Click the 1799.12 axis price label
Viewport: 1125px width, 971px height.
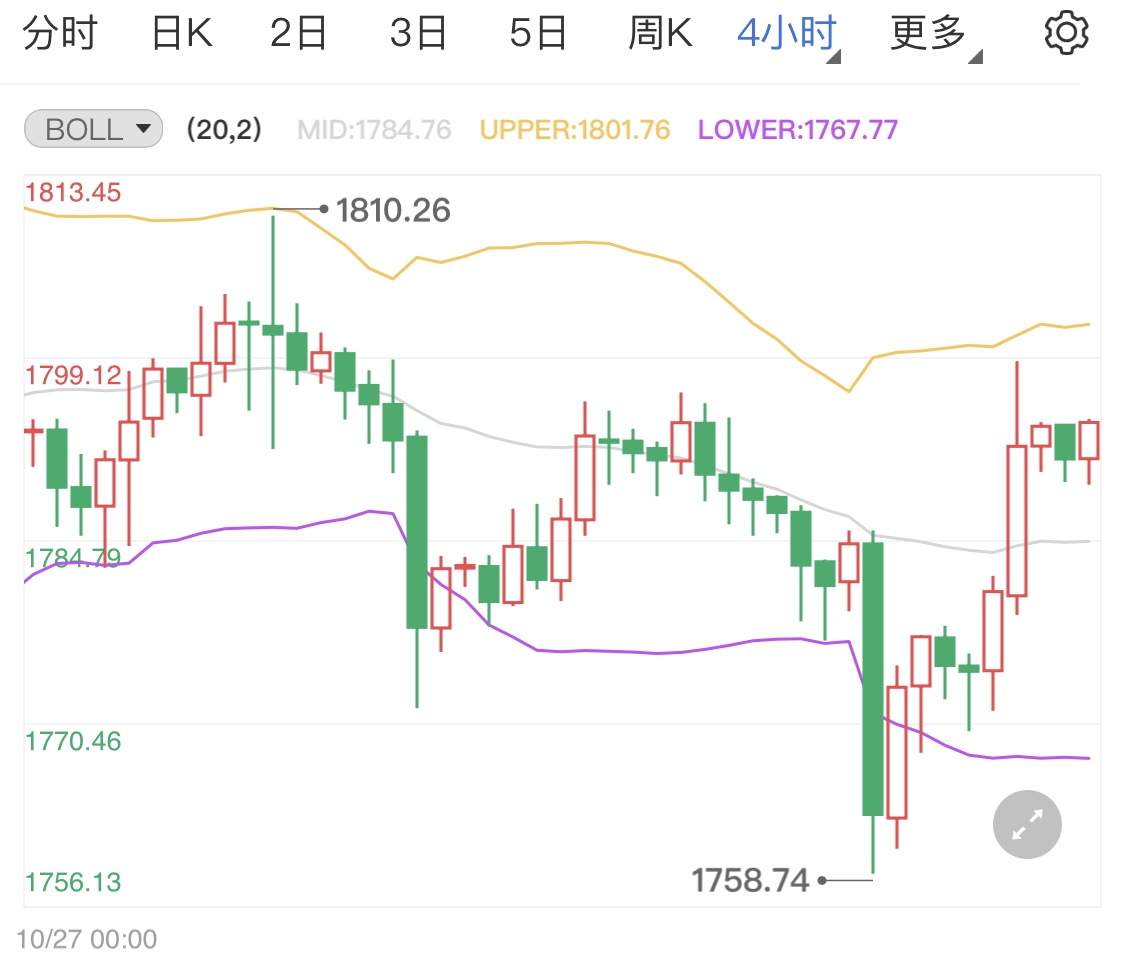(x=73, y=375)
